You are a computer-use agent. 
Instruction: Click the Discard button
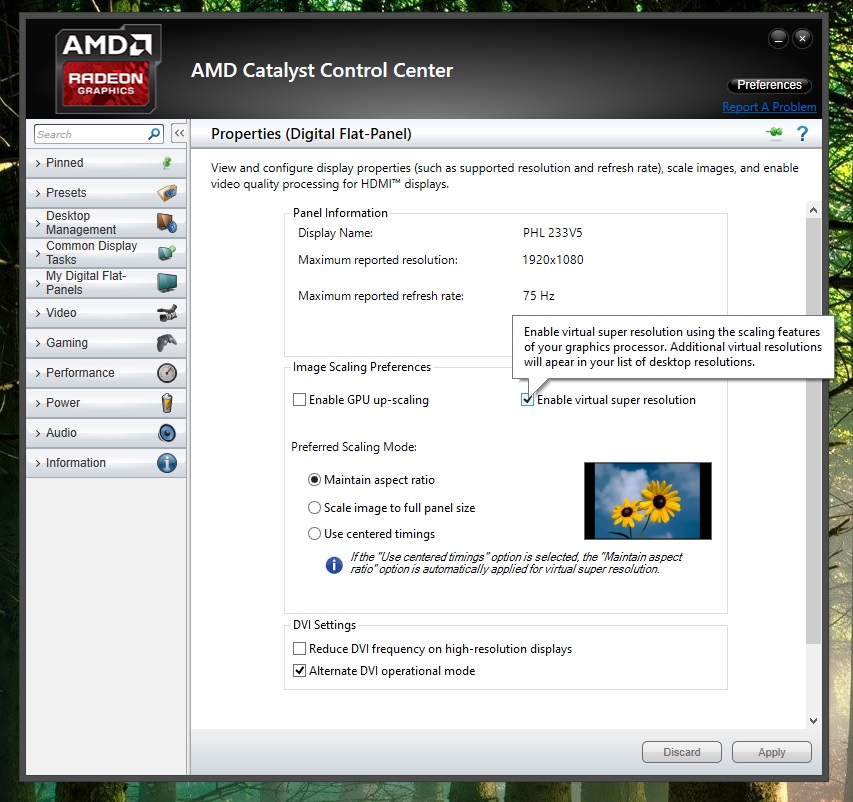tap(682, 752)
